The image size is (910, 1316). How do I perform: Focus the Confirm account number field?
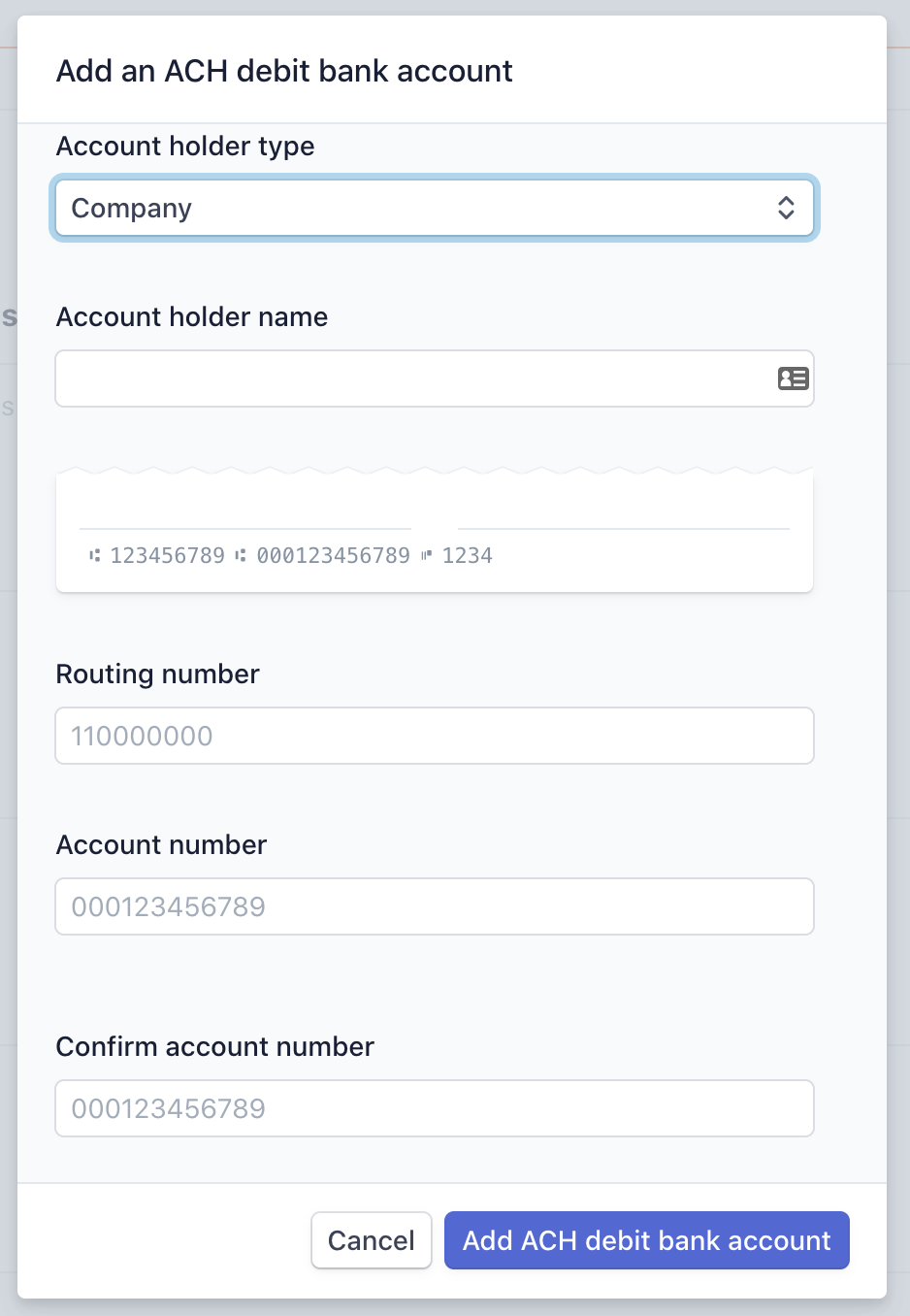(x=435, y=1108)
